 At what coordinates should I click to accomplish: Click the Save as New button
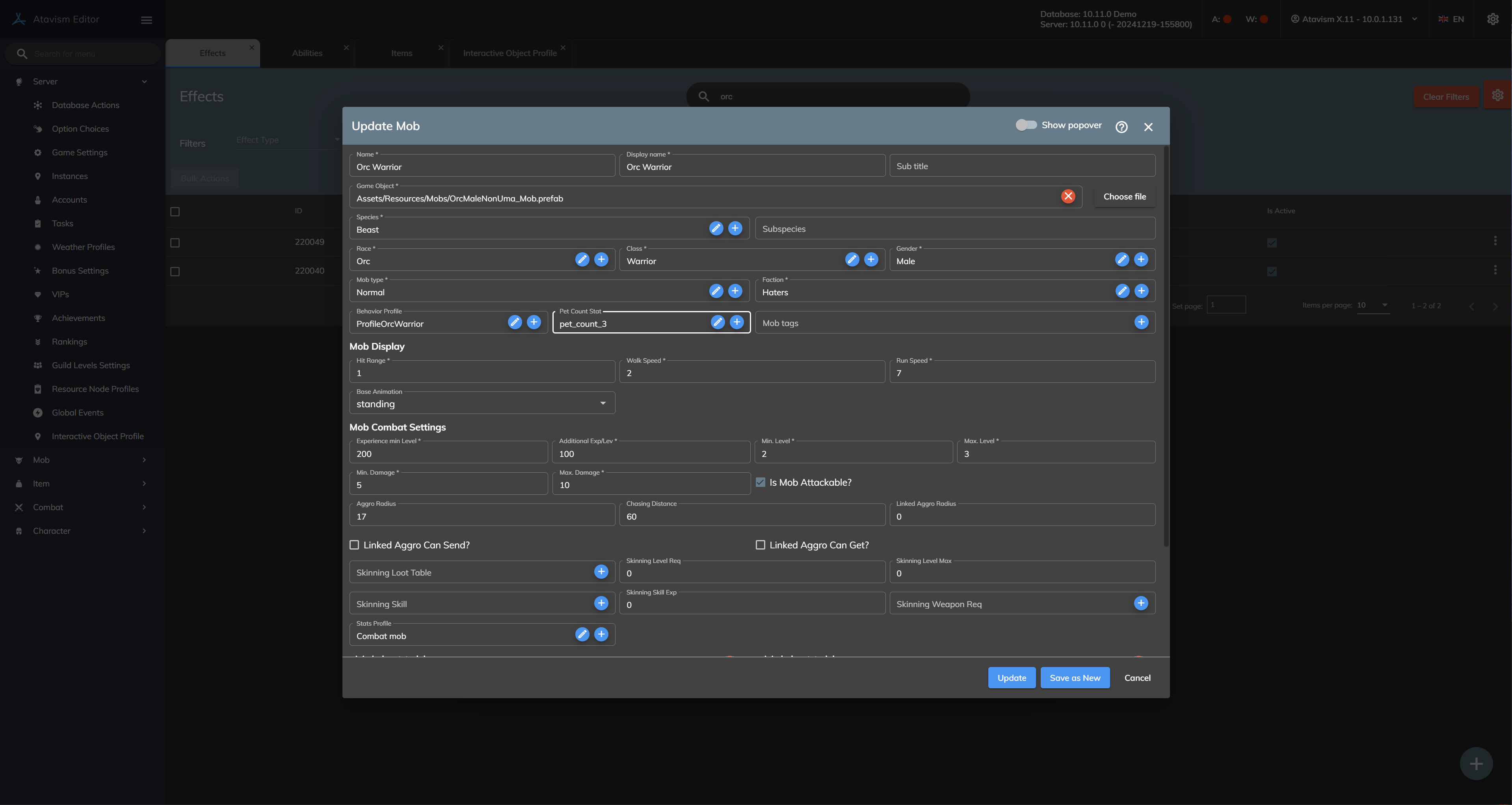point(1075,678)
